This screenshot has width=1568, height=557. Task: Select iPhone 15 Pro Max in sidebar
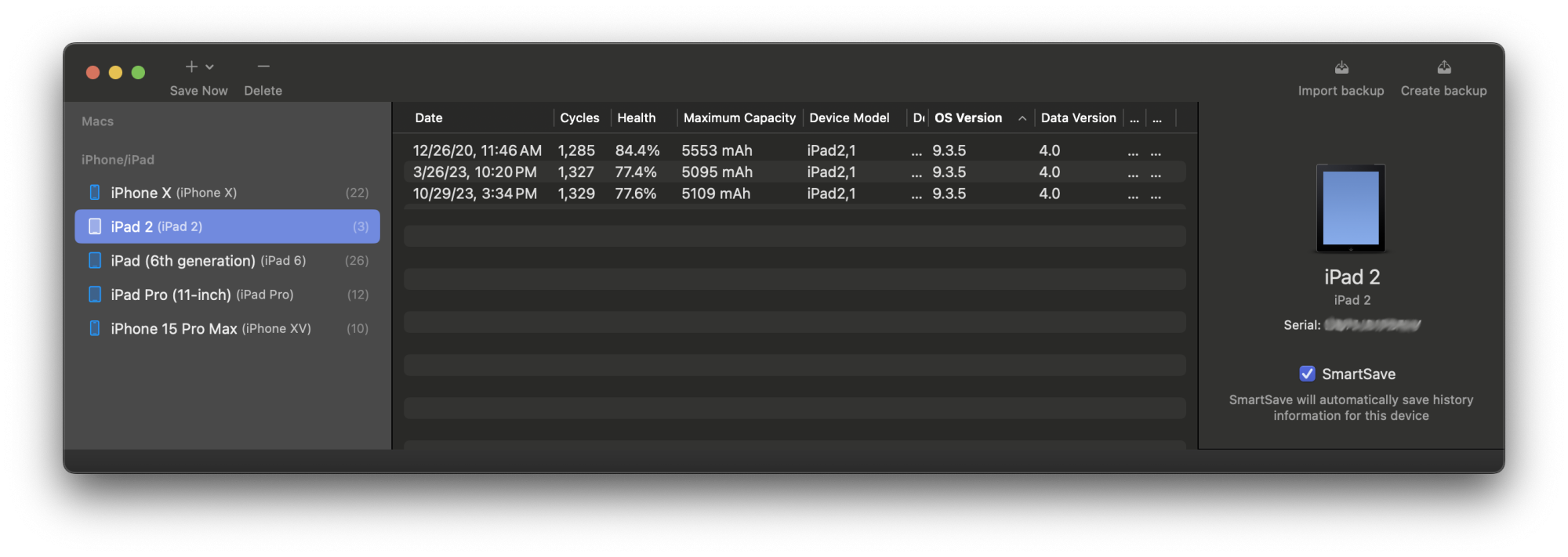227,328
